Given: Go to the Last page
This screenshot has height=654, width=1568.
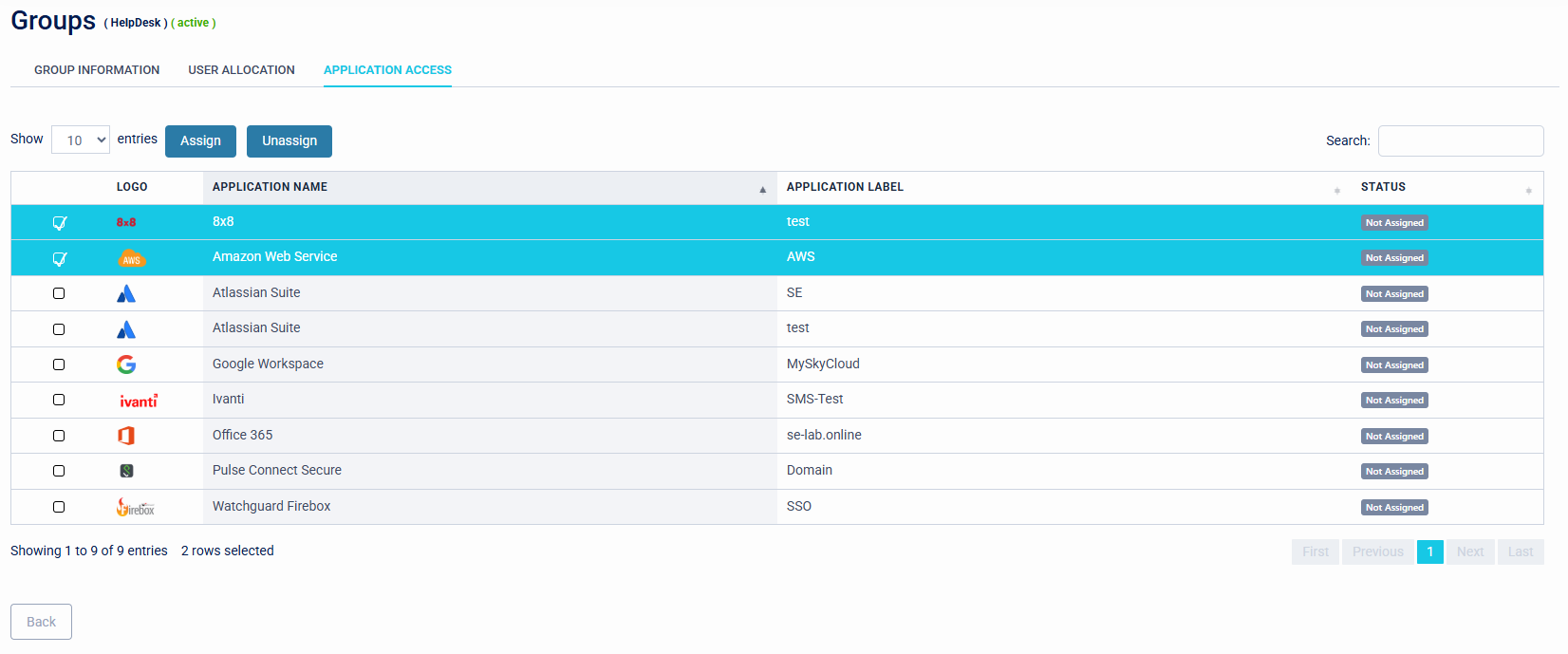Looking at the screenshot, I should coord(1521,551).
